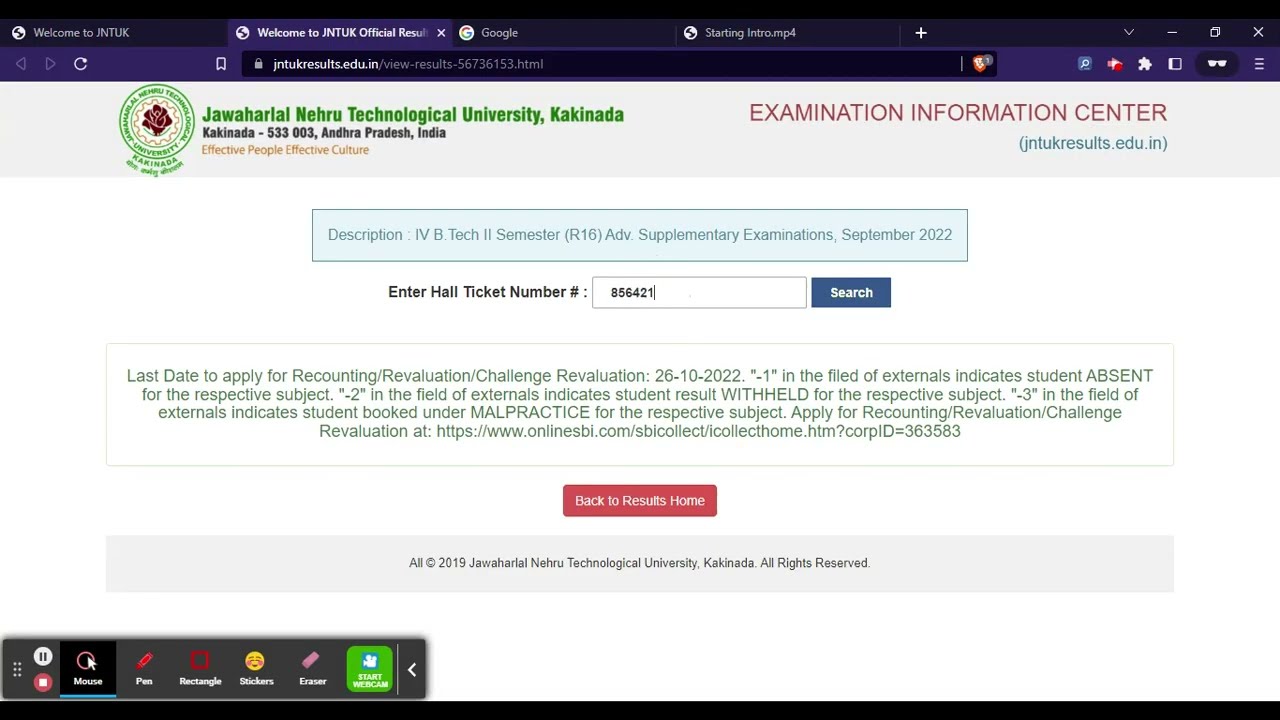Click the JNTUK university logo
This screenshot has height=720, width=1280.
tap(157, 130)
